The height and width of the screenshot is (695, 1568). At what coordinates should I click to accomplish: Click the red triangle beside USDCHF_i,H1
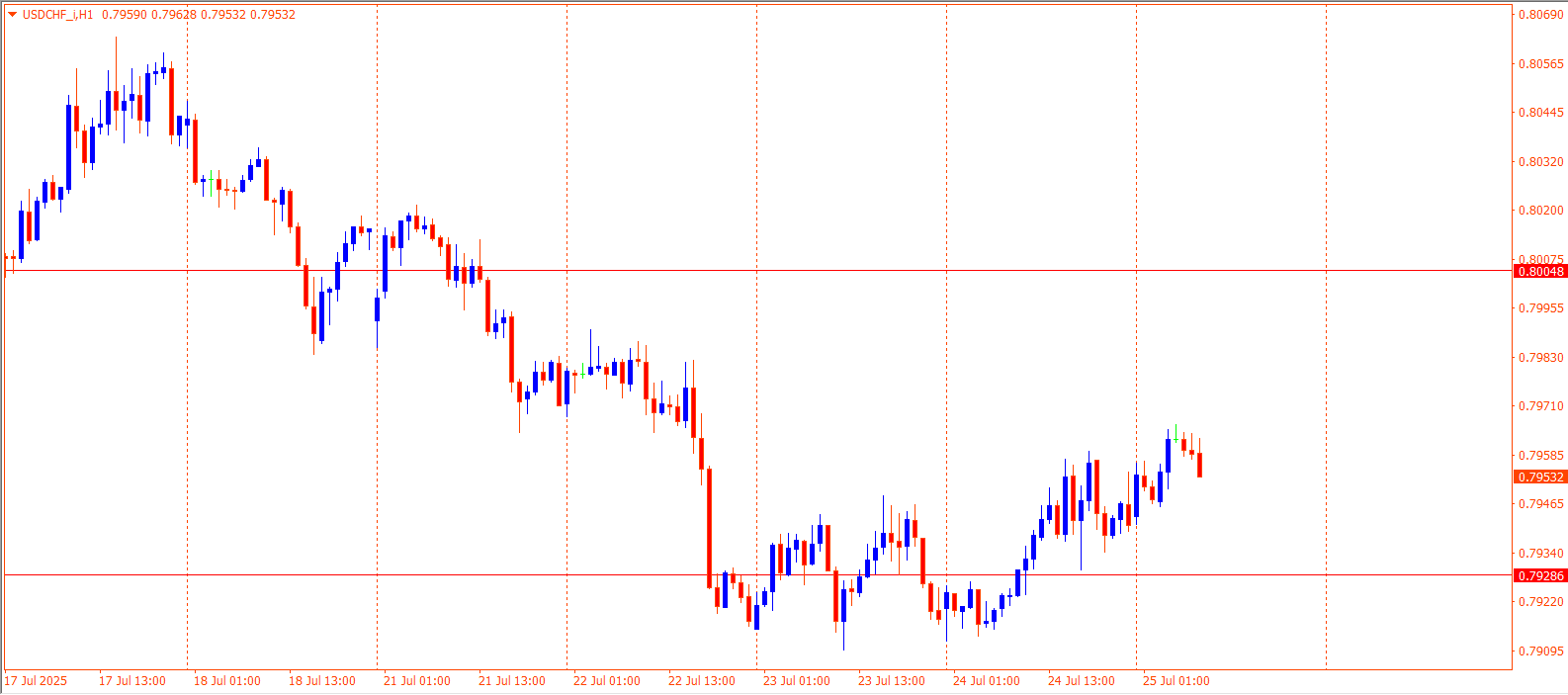coord(12,15)
